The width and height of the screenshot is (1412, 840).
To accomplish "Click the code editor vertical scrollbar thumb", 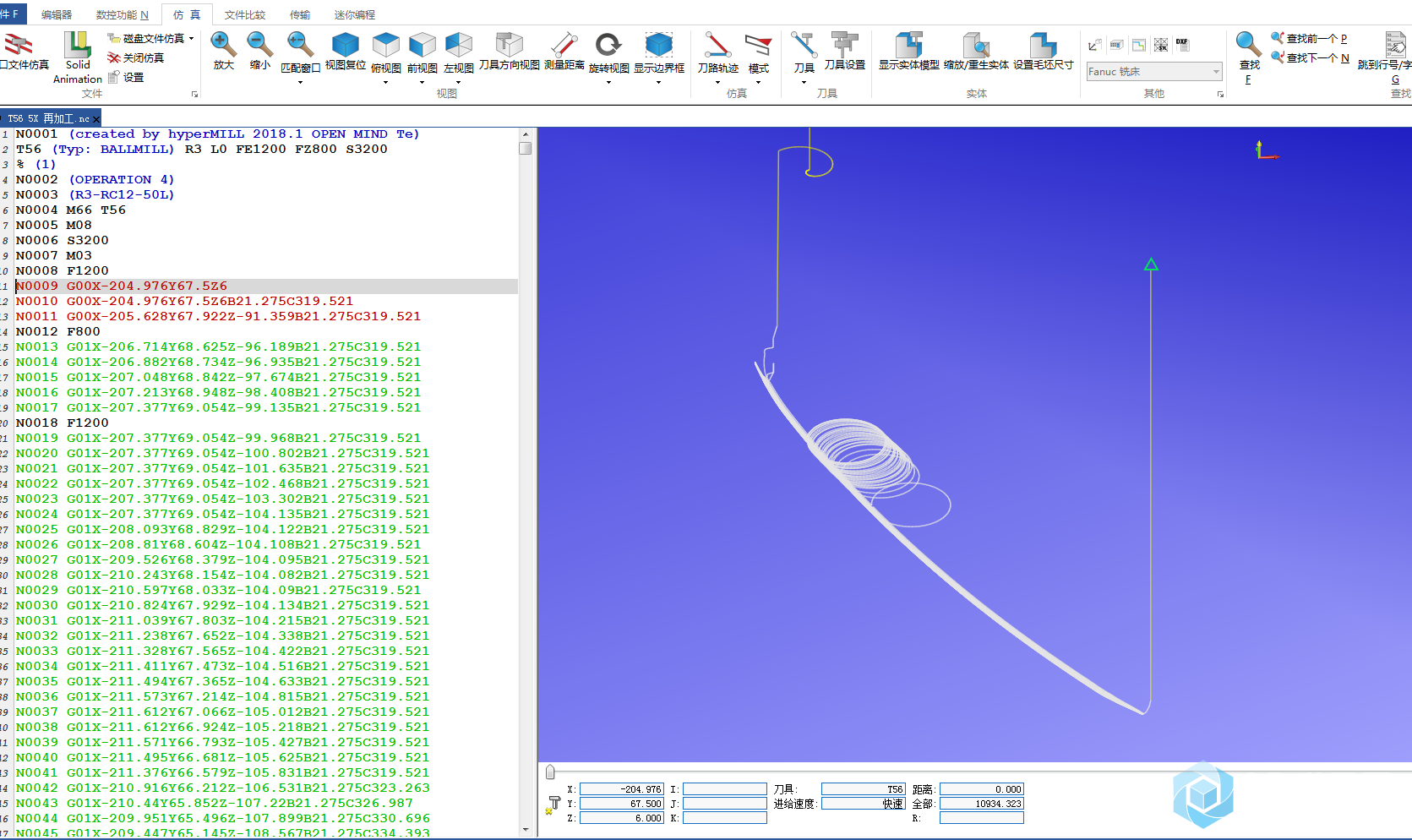I will pos(526,149).
